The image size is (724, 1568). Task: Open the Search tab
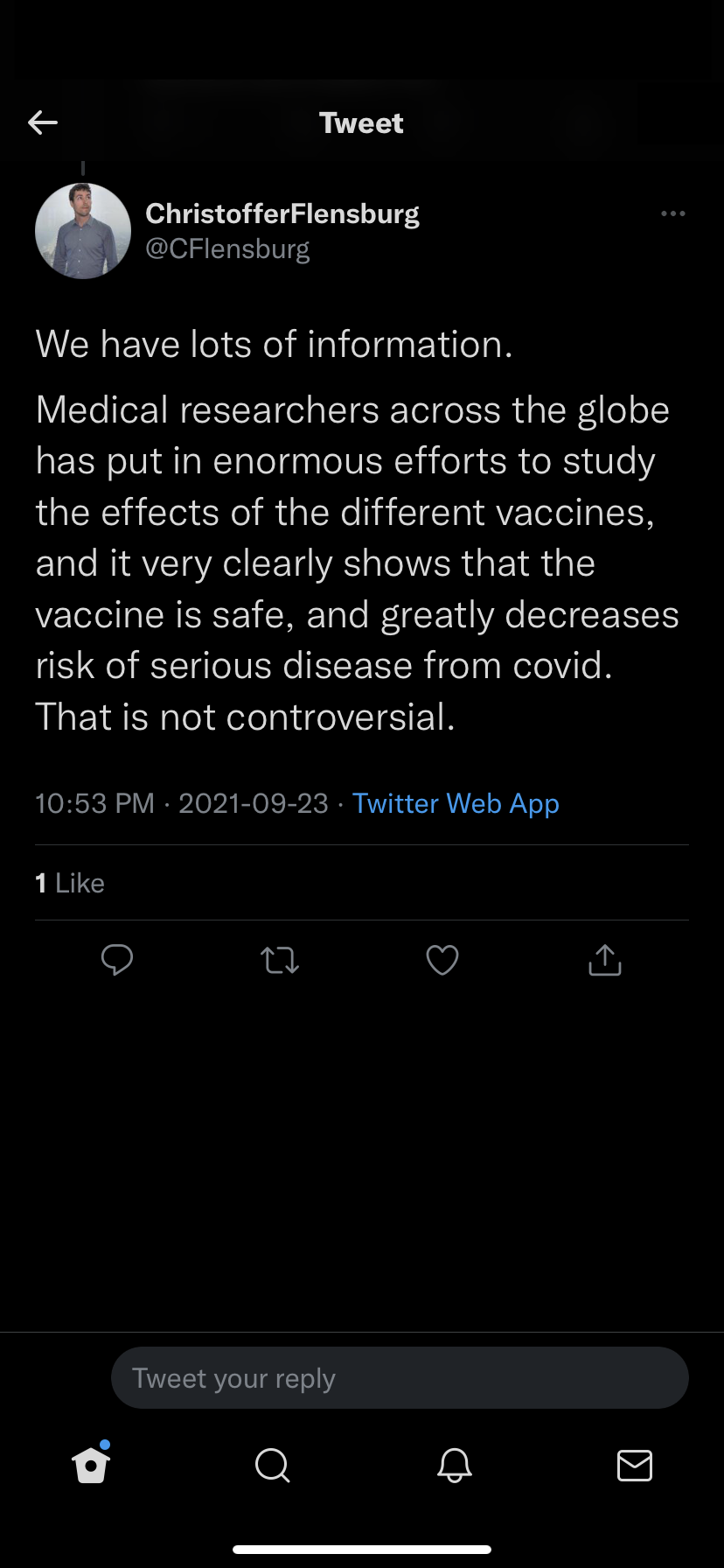click(x=272, y=1465)
